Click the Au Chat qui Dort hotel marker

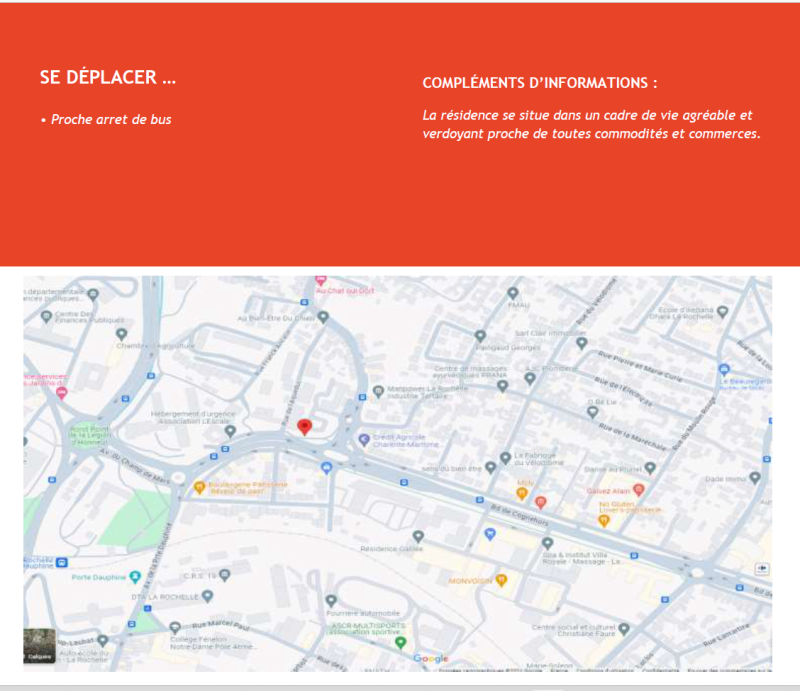pyautogui.click(x=320, y=281)
